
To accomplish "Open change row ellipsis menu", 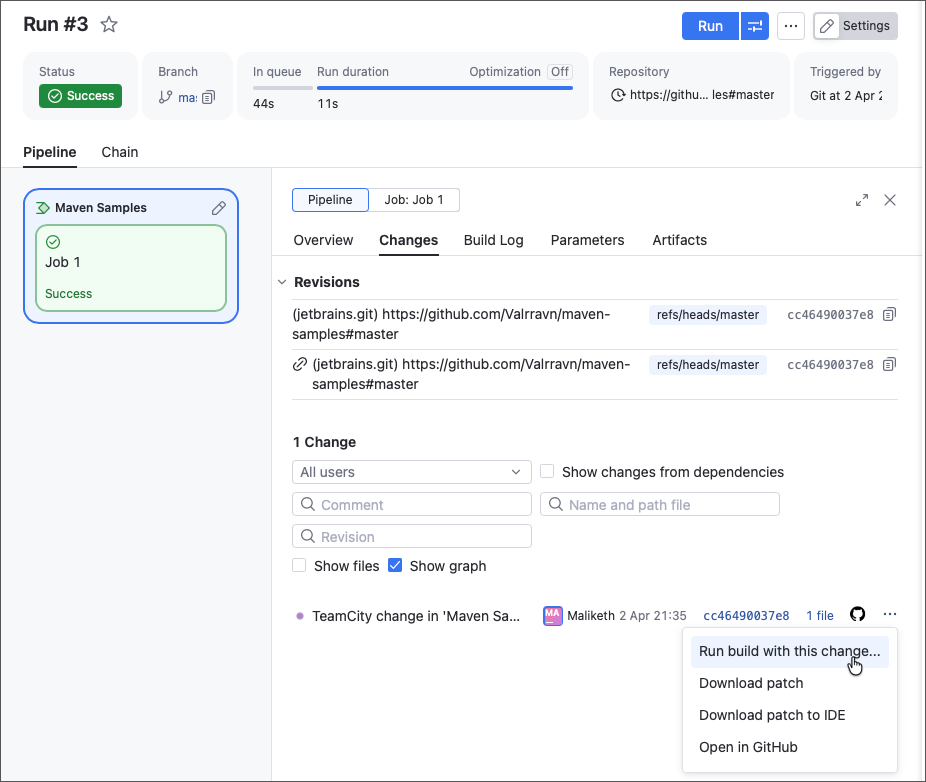I will pyautogui.click(x=890, y=614).
